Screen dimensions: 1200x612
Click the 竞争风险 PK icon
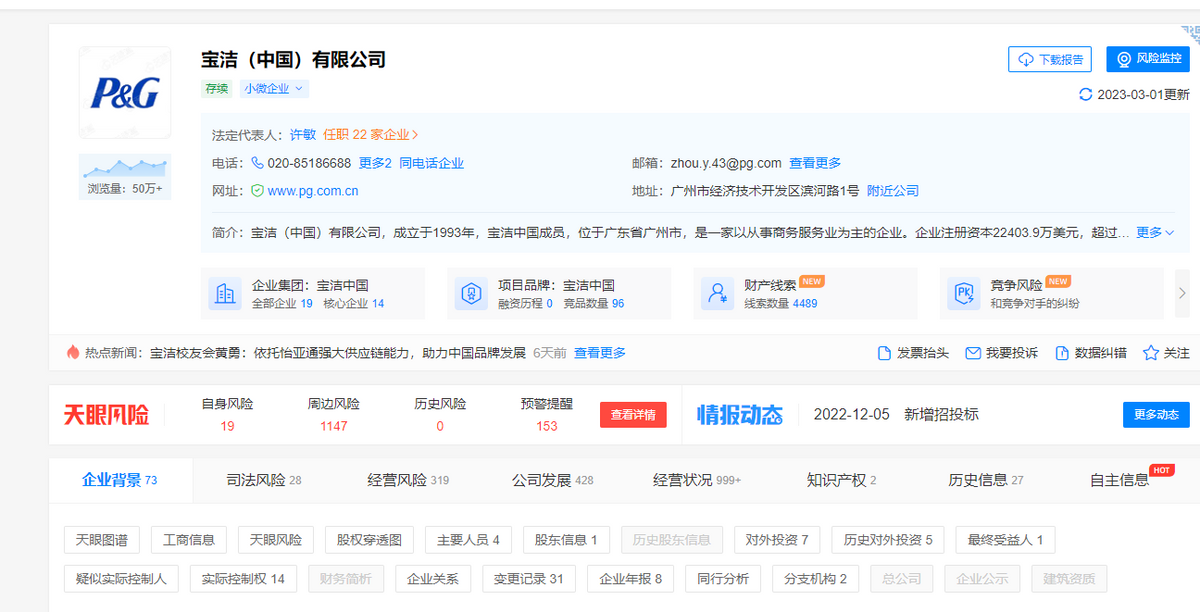(964, 293)
